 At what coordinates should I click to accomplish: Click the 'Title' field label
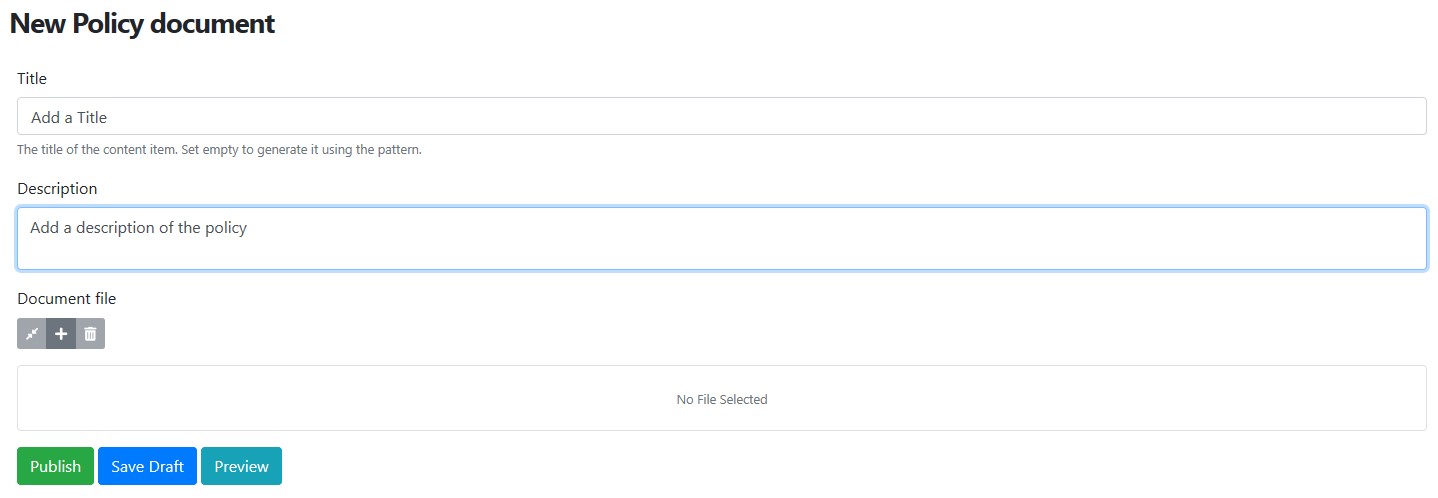click(32, 78)
